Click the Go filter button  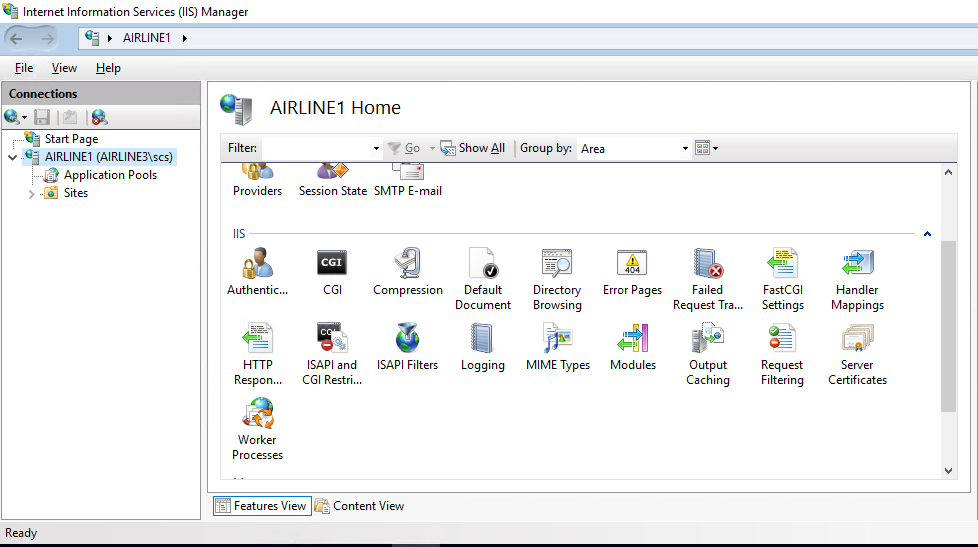[x=404, y=148]
